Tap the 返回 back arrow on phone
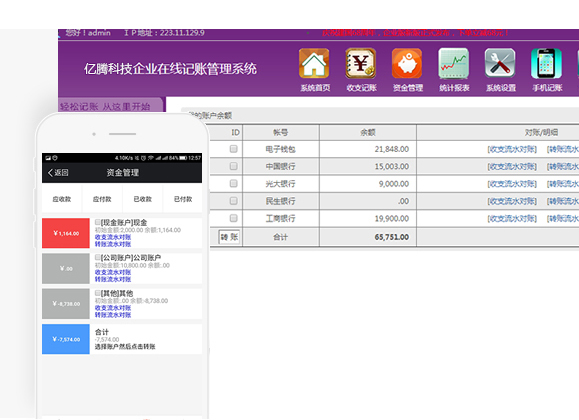The height and width of the screenshot is (420, 579). 58,173
